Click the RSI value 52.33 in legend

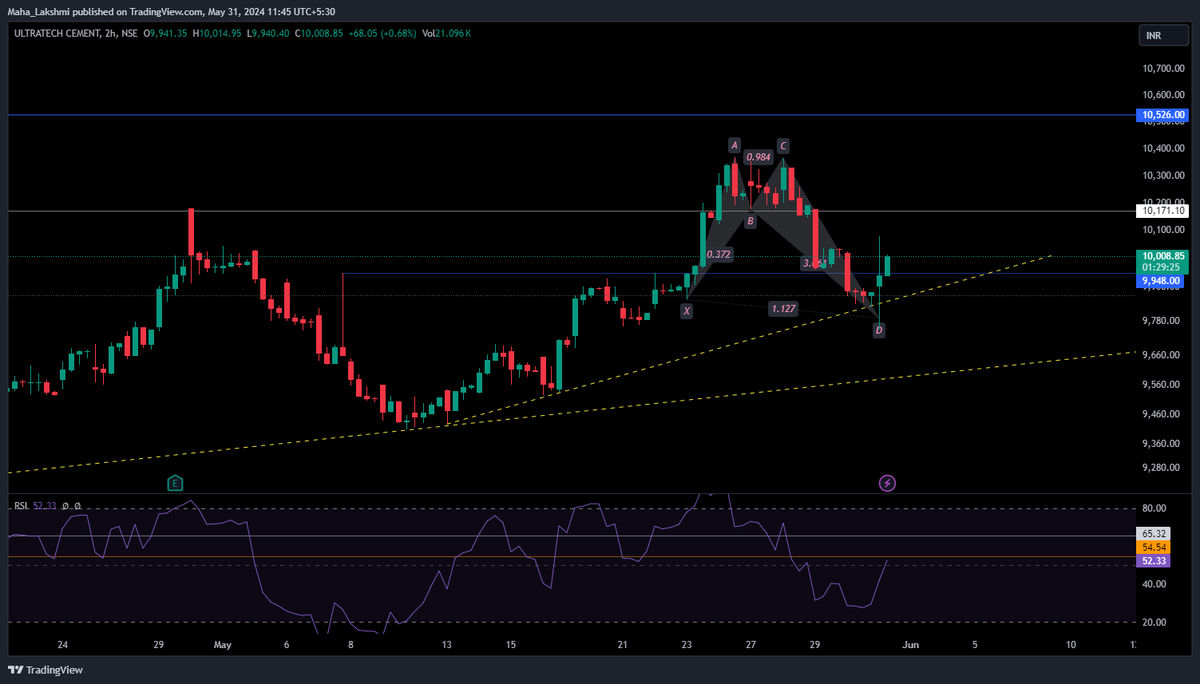(x=44, y=506)
